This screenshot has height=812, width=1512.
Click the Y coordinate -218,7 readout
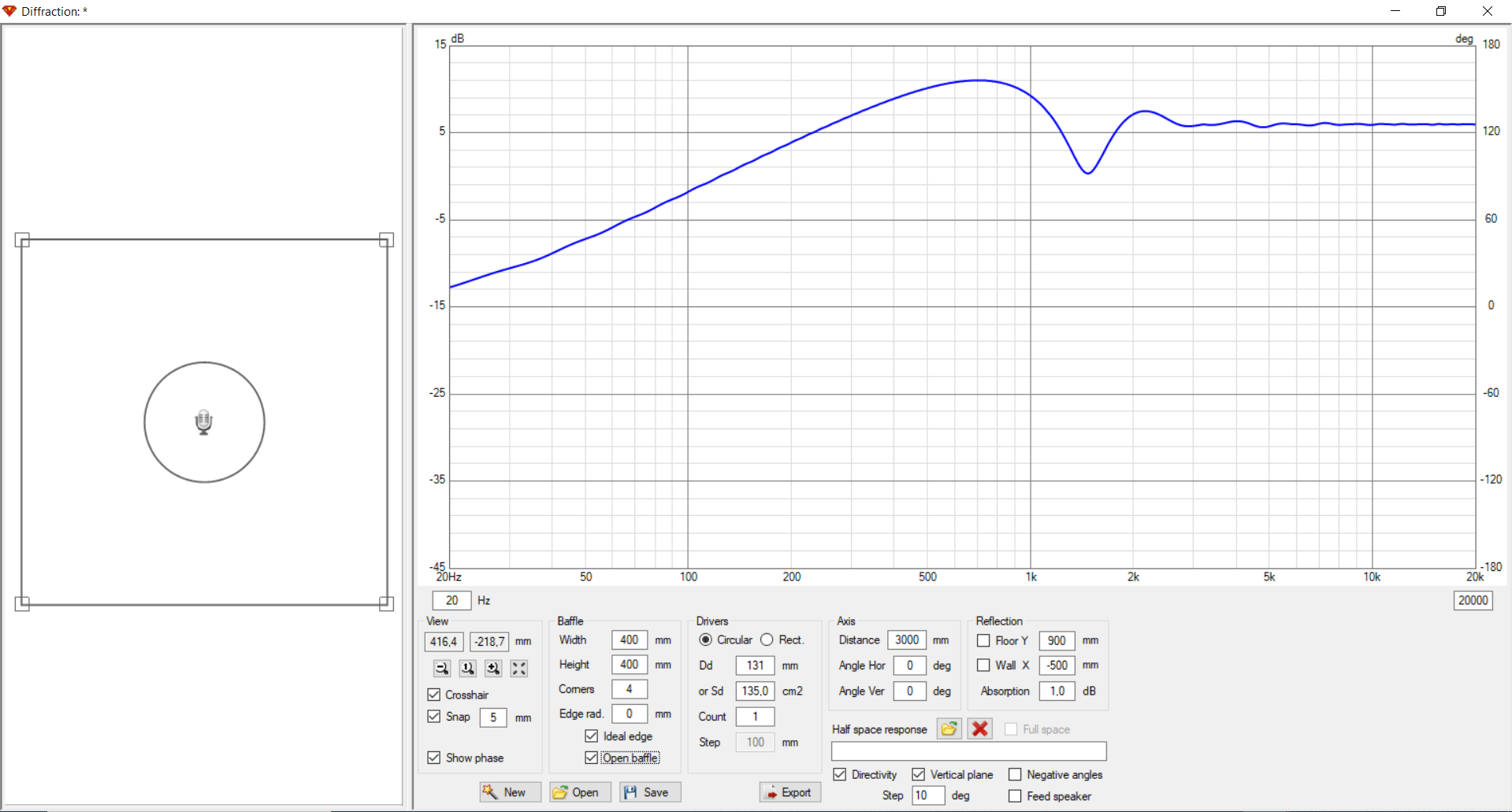tap(490, 642)
